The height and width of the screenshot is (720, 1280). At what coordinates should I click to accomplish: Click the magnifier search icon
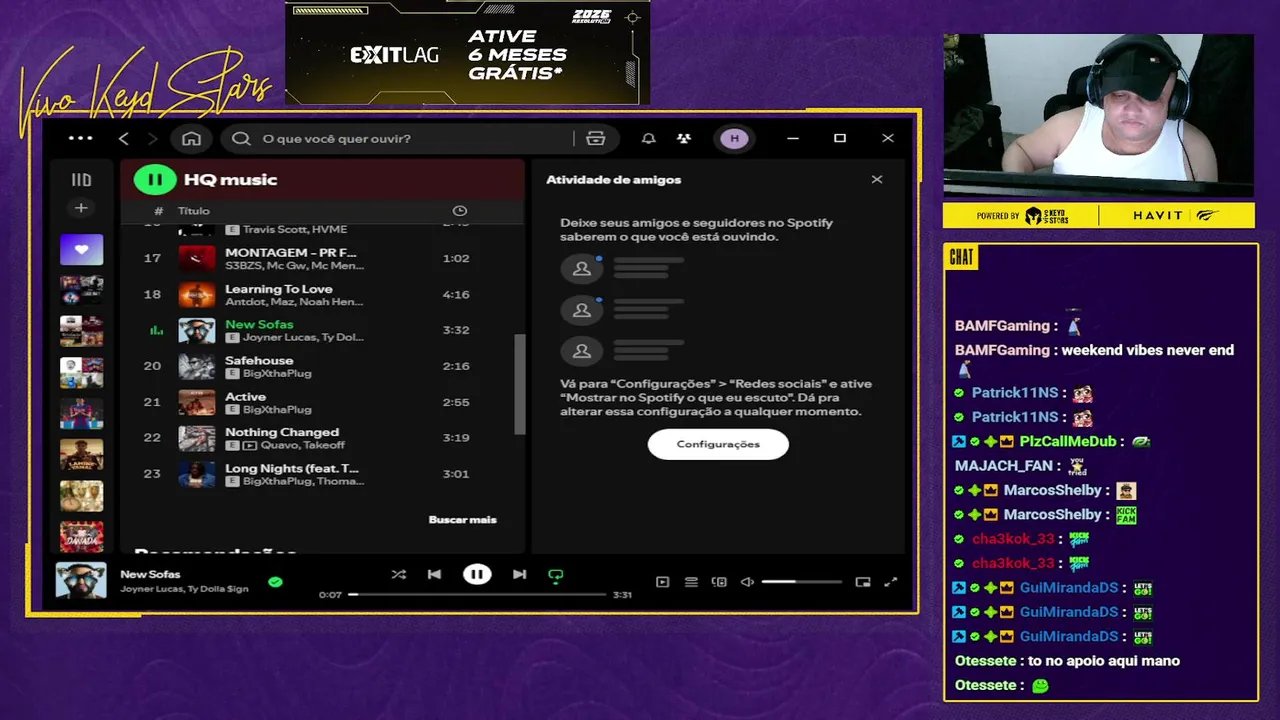(x=241, y=138)
